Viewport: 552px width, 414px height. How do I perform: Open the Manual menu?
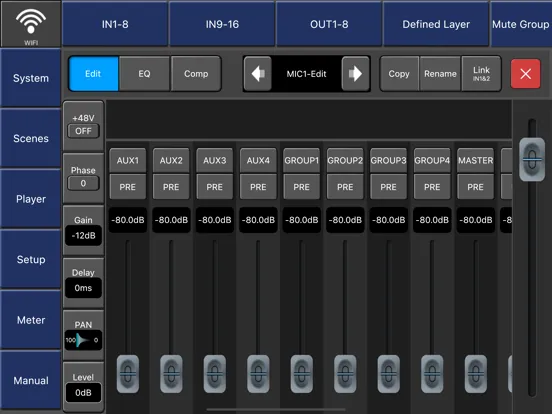pos(31,380)
